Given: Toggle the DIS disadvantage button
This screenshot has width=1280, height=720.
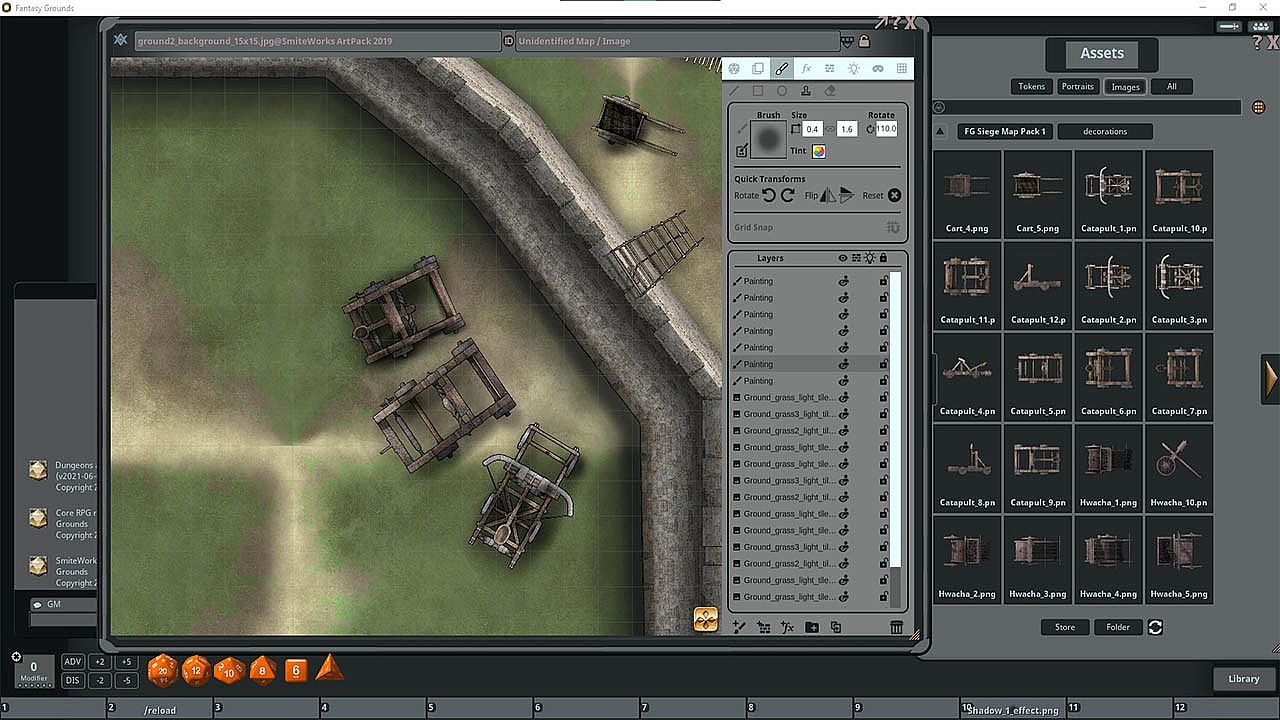Looking at the screenshot, I should (73, 681).
